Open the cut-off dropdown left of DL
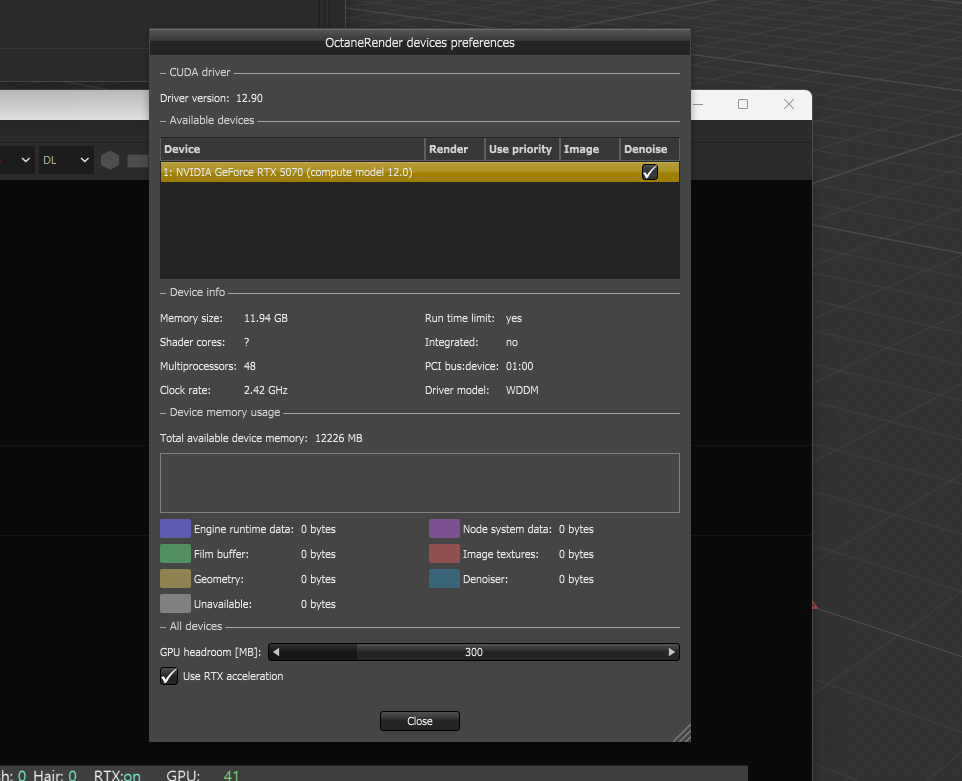The height and width of the screenshot is (781, 962). pyautogui.click(x=17, y=160)
